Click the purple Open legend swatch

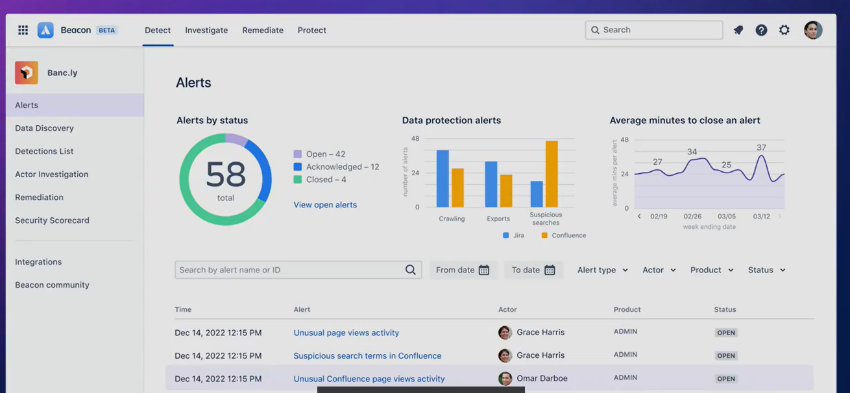pos(298,154)
